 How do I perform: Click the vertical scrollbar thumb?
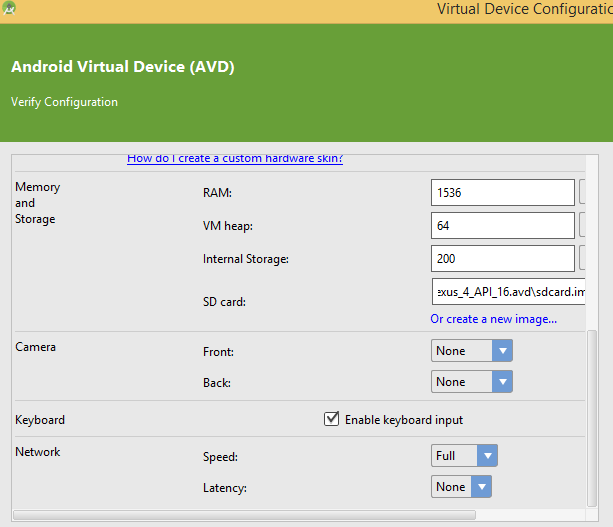592,420
